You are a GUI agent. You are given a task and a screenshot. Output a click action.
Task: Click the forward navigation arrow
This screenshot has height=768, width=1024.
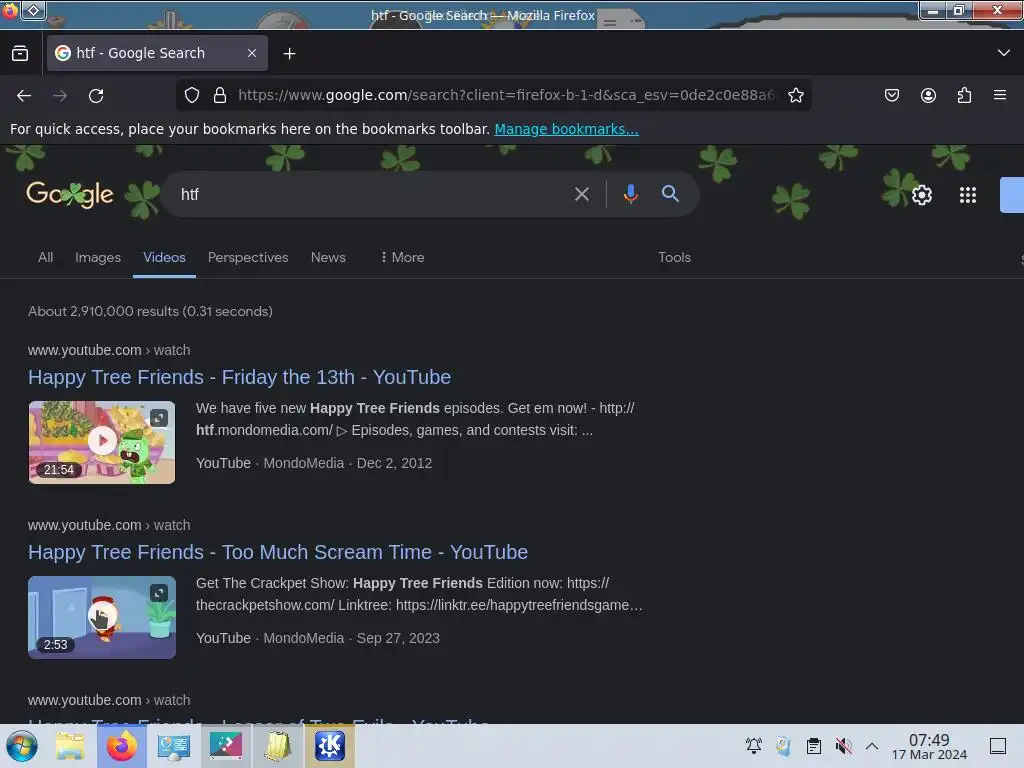[60, 96]
